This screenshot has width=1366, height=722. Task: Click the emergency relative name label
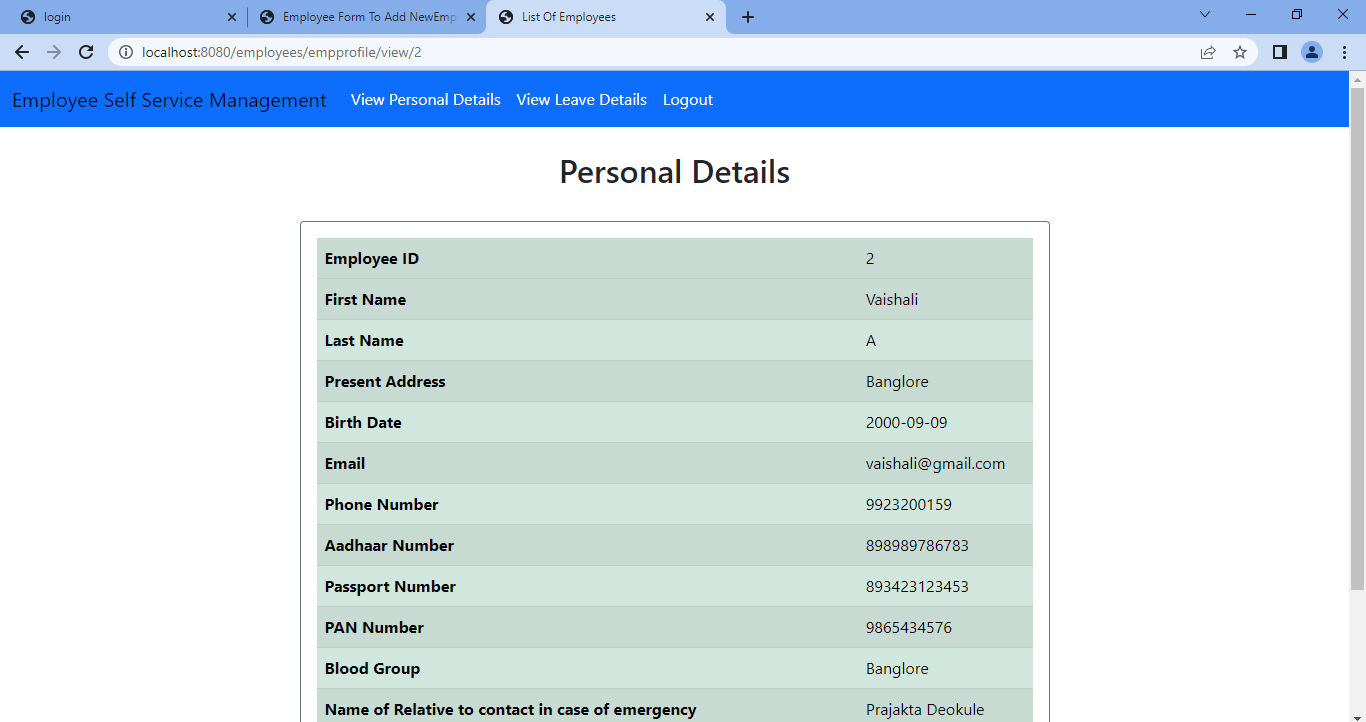click(x=510, y=710)
